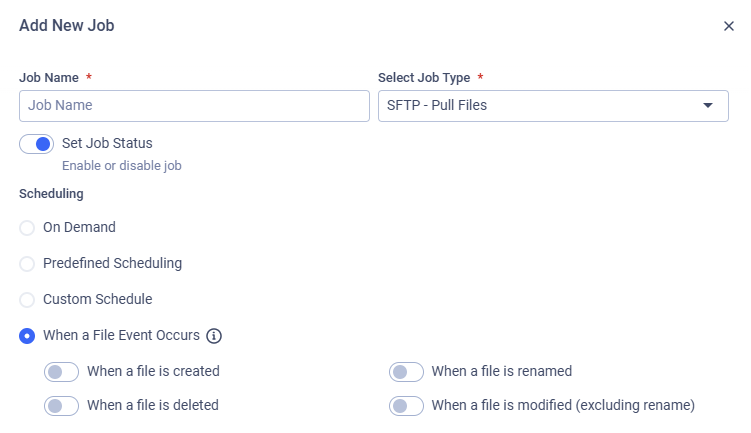Select Predefined Scheduling radio option
The height and width of the screenshot is (433, 751).
27,264
